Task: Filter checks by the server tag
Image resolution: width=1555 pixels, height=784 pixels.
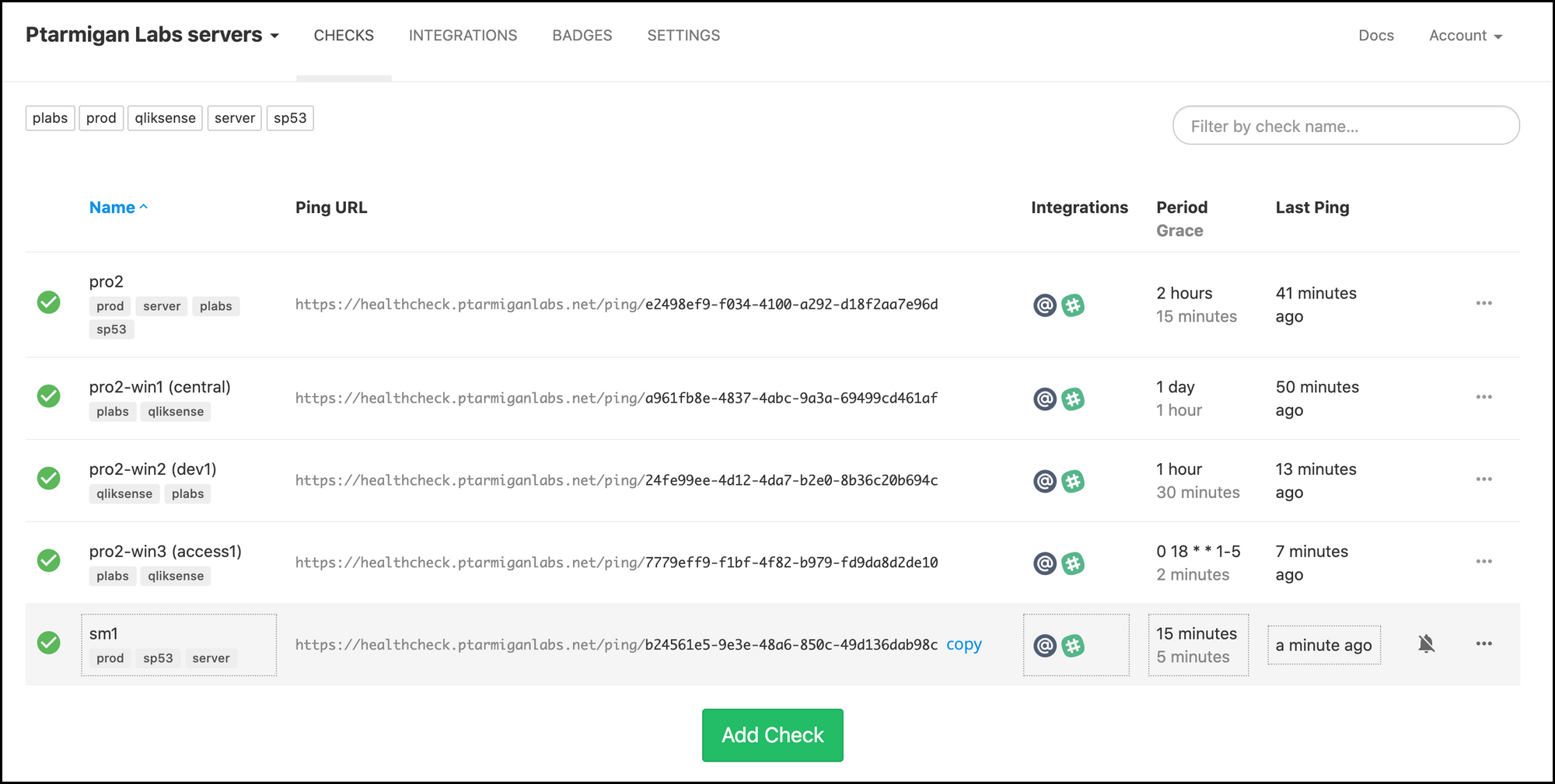Action: click(235, 118)
